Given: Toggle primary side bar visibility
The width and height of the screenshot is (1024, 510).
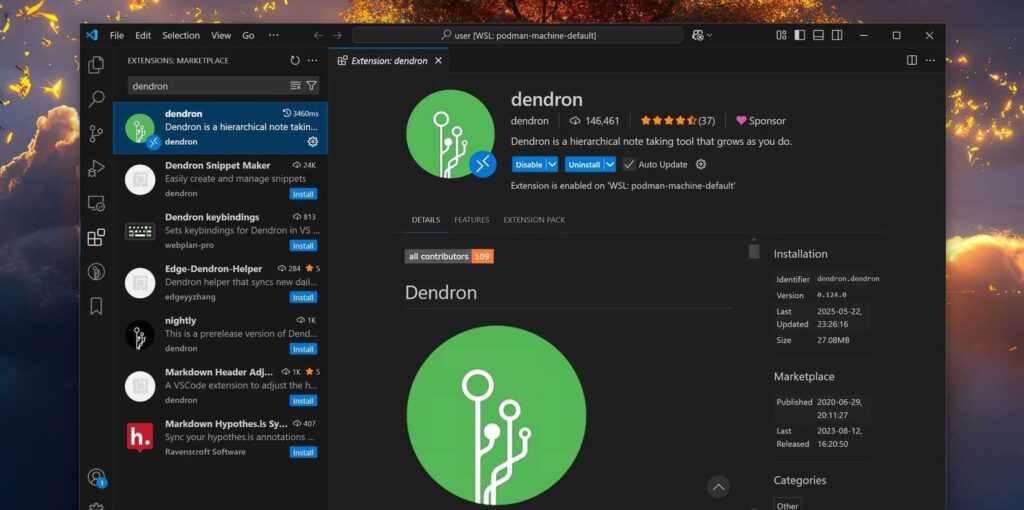Looking at the screenshot, I should coord(799,35).
